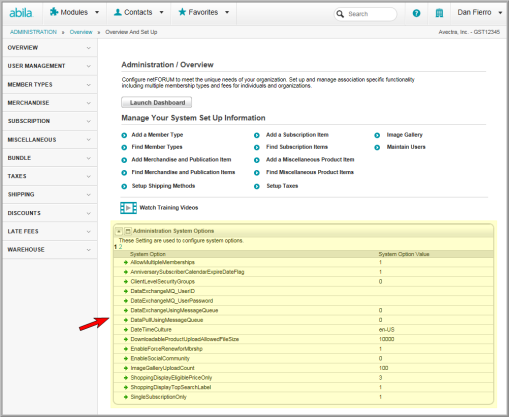Viewport: 509px width, 417px height.
Task: Click the green arrow beside AllowMultipleMemberships
Action: click(126, 262)
